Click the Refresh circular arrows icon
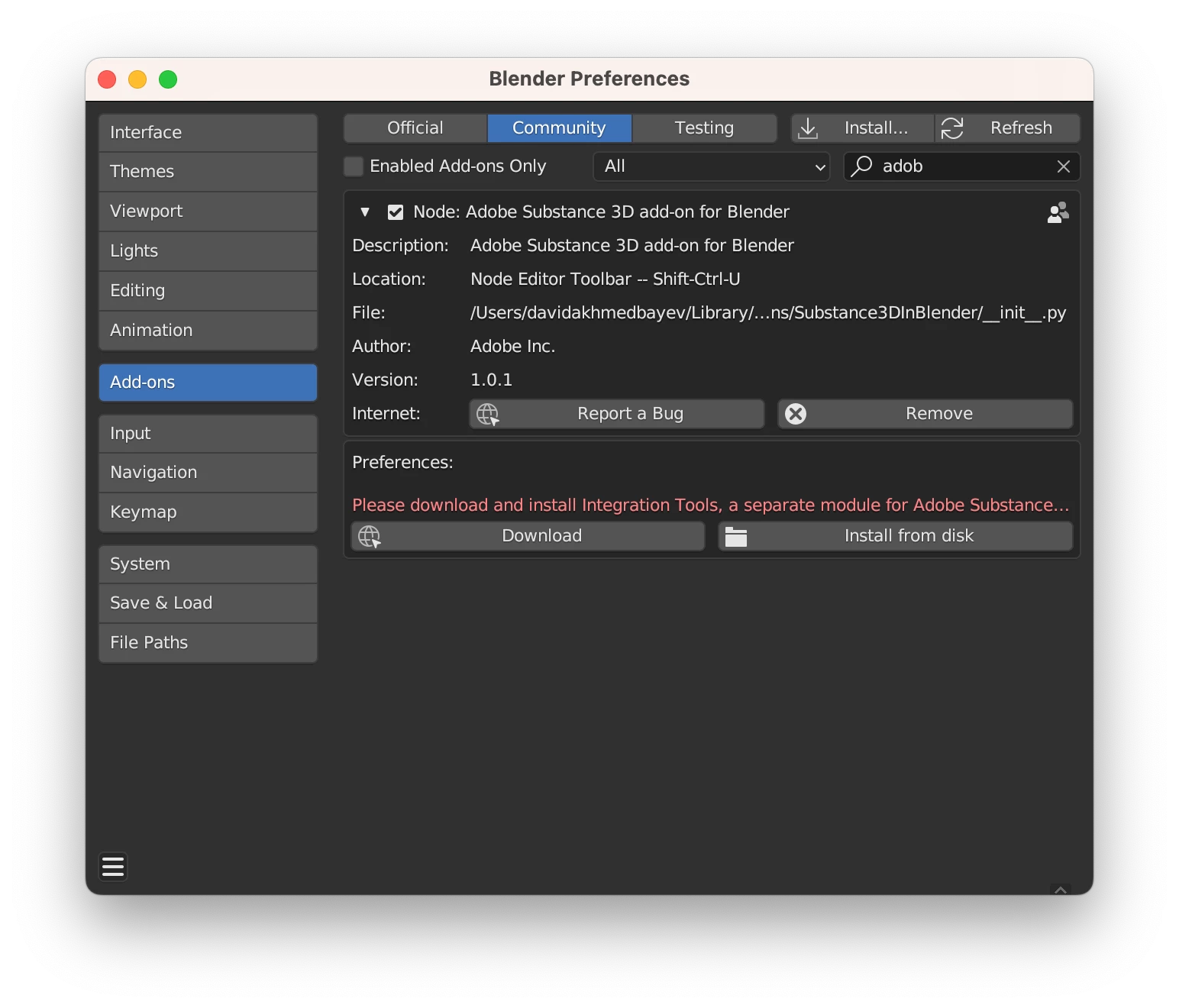This screenshot has height=1008, width=1179. [952, 128]
